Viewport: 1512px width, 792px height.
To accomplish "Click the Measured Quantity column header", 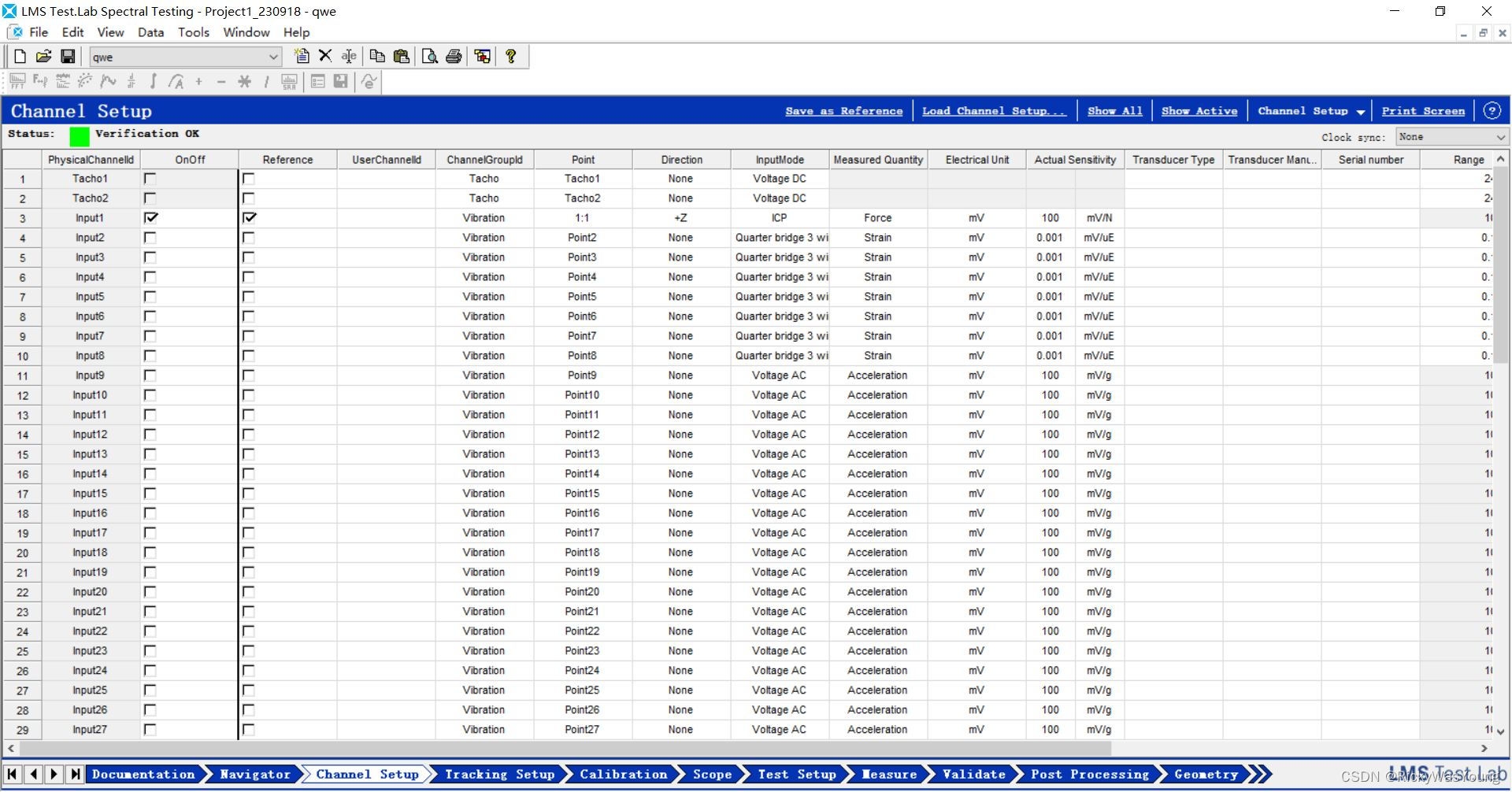I will 878,159.
